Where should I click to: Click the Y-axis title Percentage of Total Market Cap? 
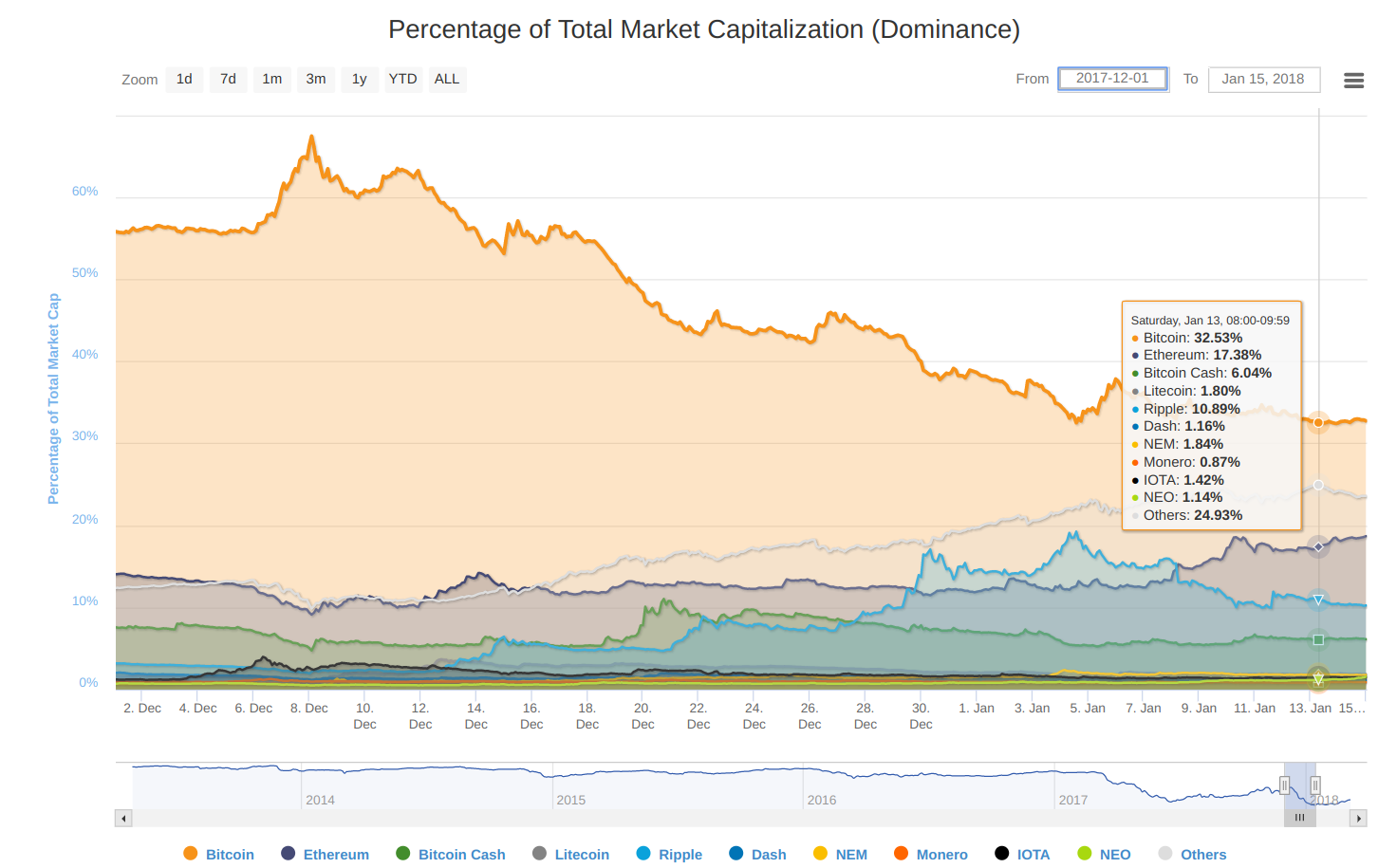click(x=53, y=398)
